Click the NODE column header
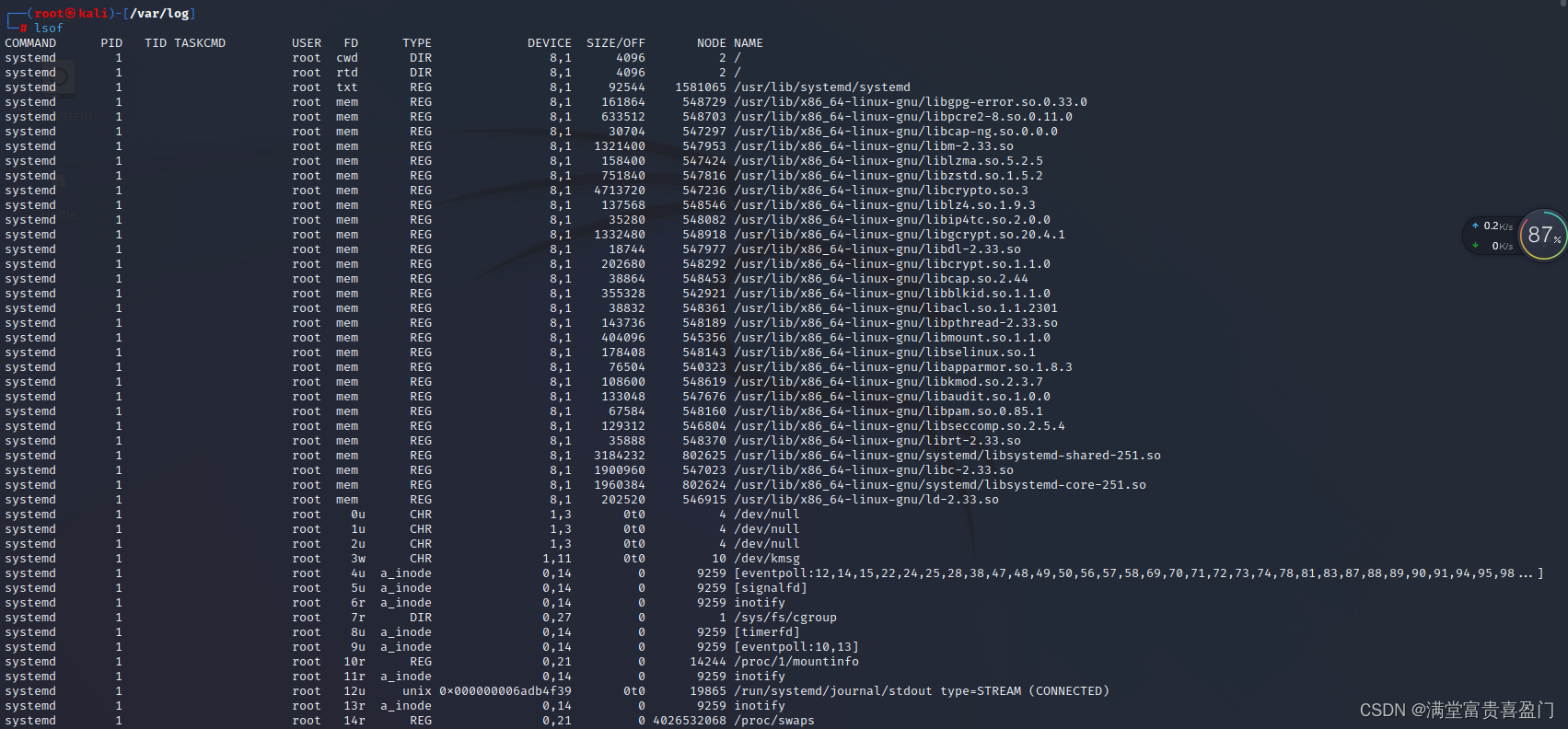This screenshot has height=729, width=1568. [x=712, y=43]
